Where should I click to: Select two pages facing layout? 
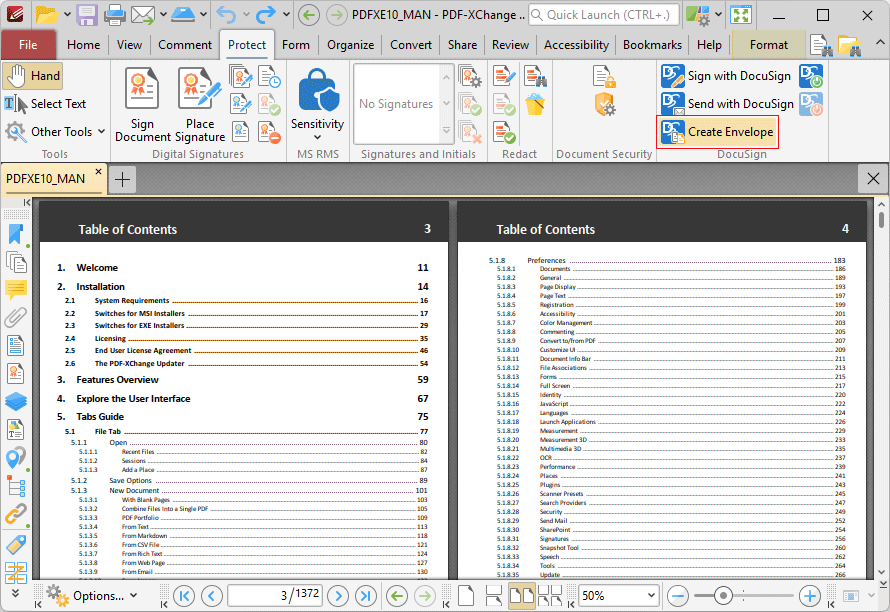point(522,596)
